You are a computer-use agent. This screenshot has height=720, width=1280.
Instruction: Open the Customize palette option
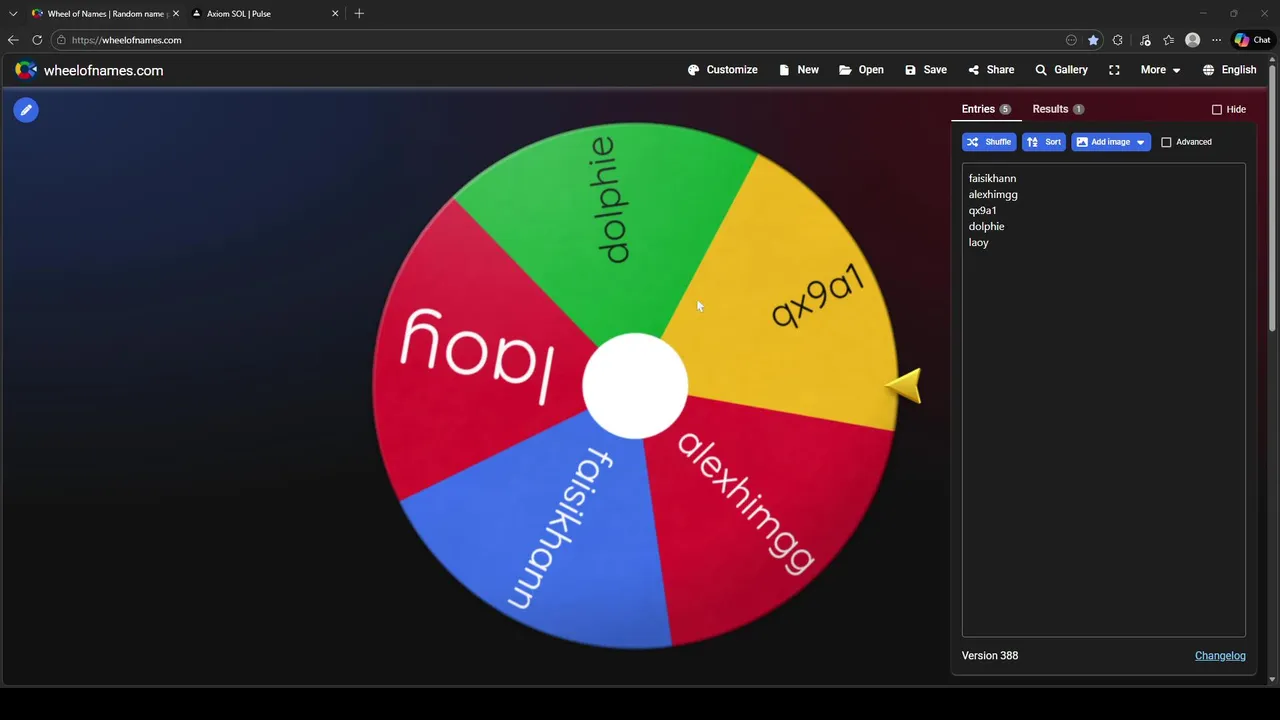tap(722, 70)
